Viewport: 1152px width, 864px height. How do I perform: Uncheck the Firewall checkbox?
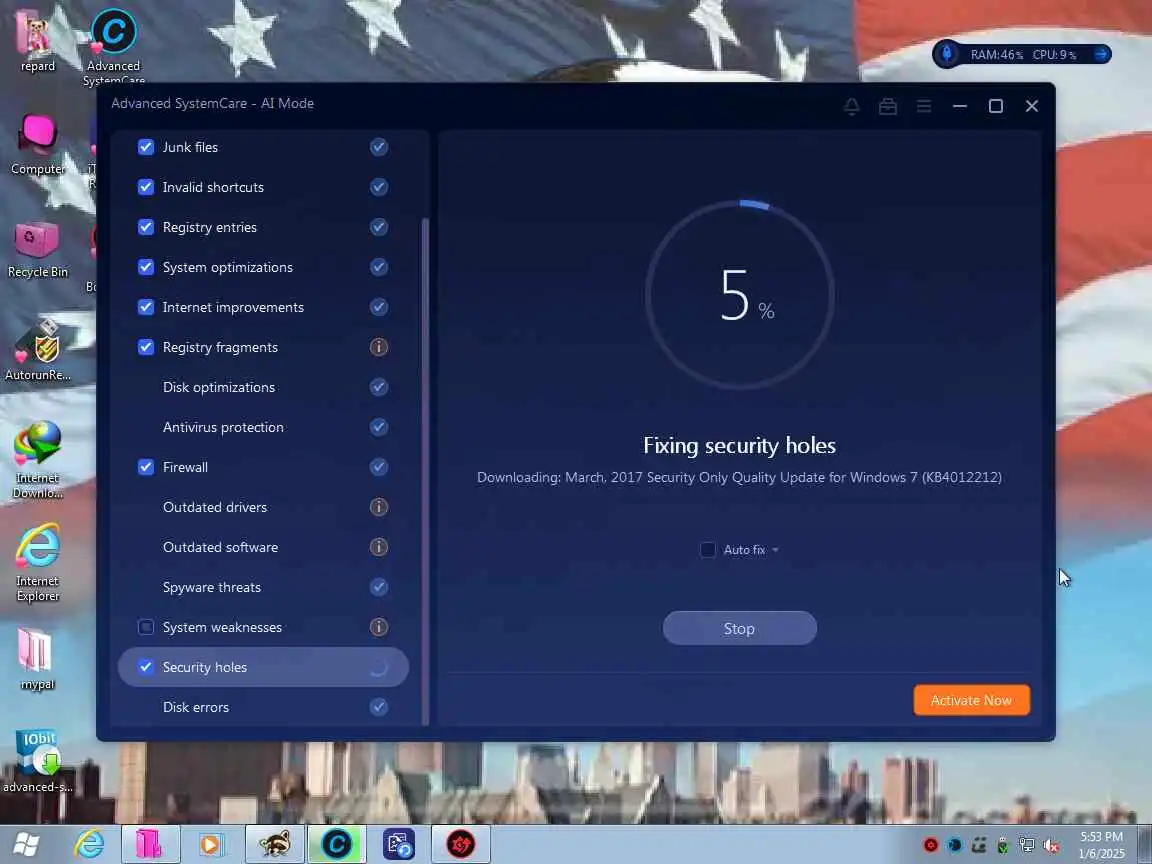tap(145, 467)
